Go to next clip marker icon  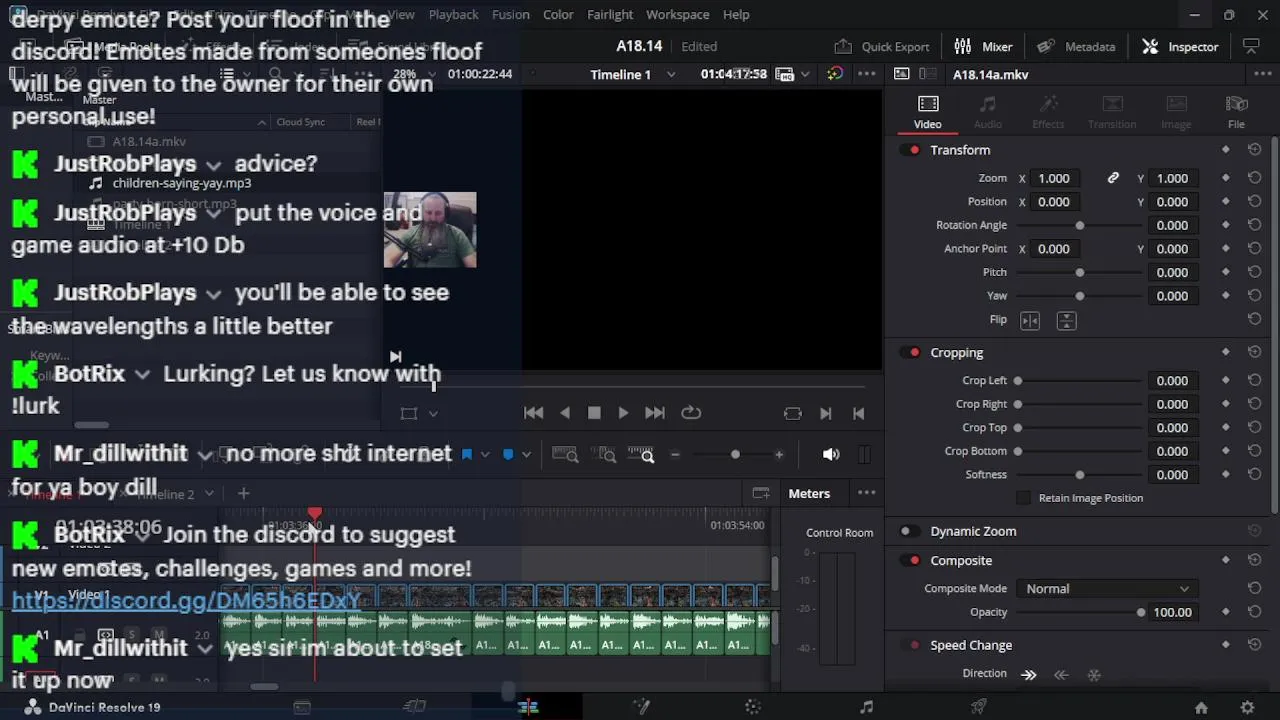(x=826, y=413)
